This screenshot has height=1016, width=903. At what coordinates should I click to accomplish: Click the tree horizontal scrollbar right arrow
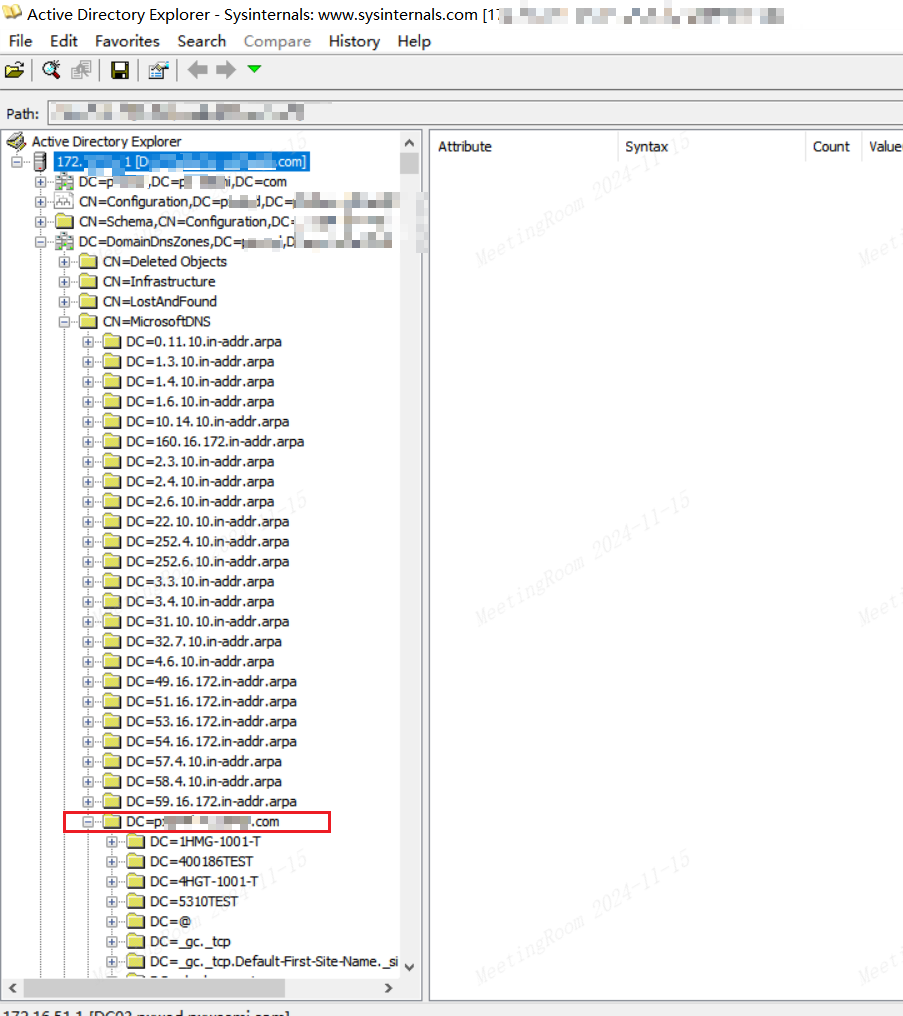pyautogui.click(x=389, y=988)
